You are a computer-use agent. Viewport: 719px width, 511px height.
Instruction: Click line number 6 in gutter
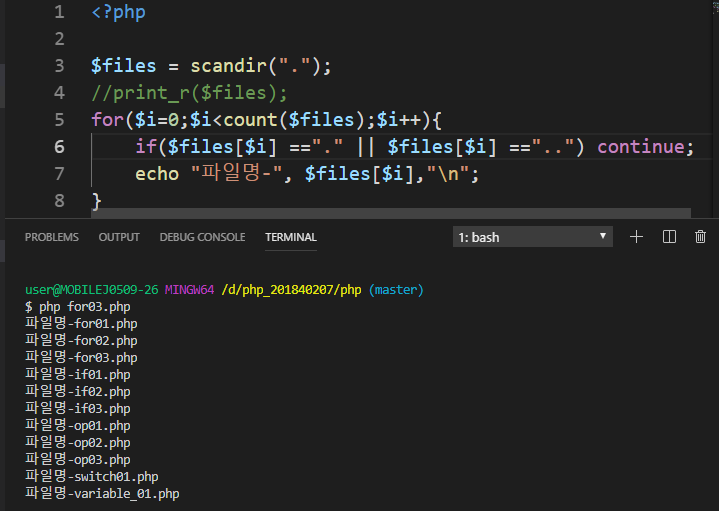coord(59,147)
